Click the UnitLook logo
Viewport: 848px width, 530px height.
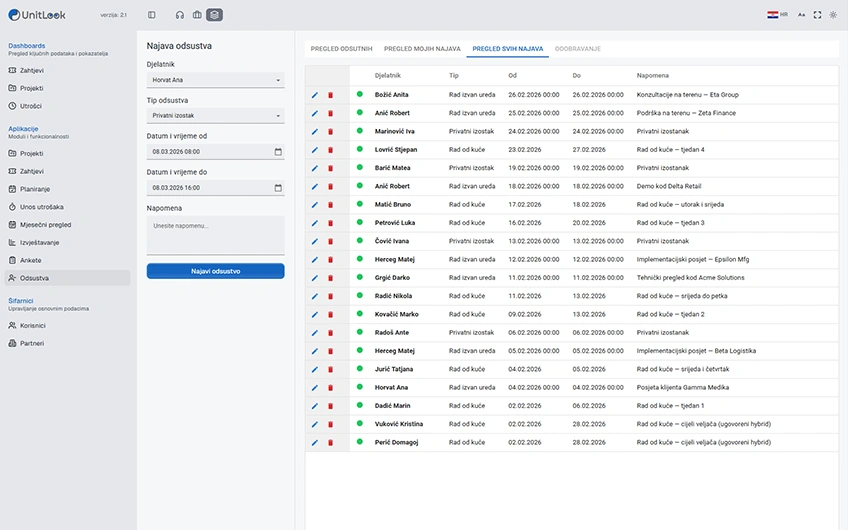click(x=37, y=15)
